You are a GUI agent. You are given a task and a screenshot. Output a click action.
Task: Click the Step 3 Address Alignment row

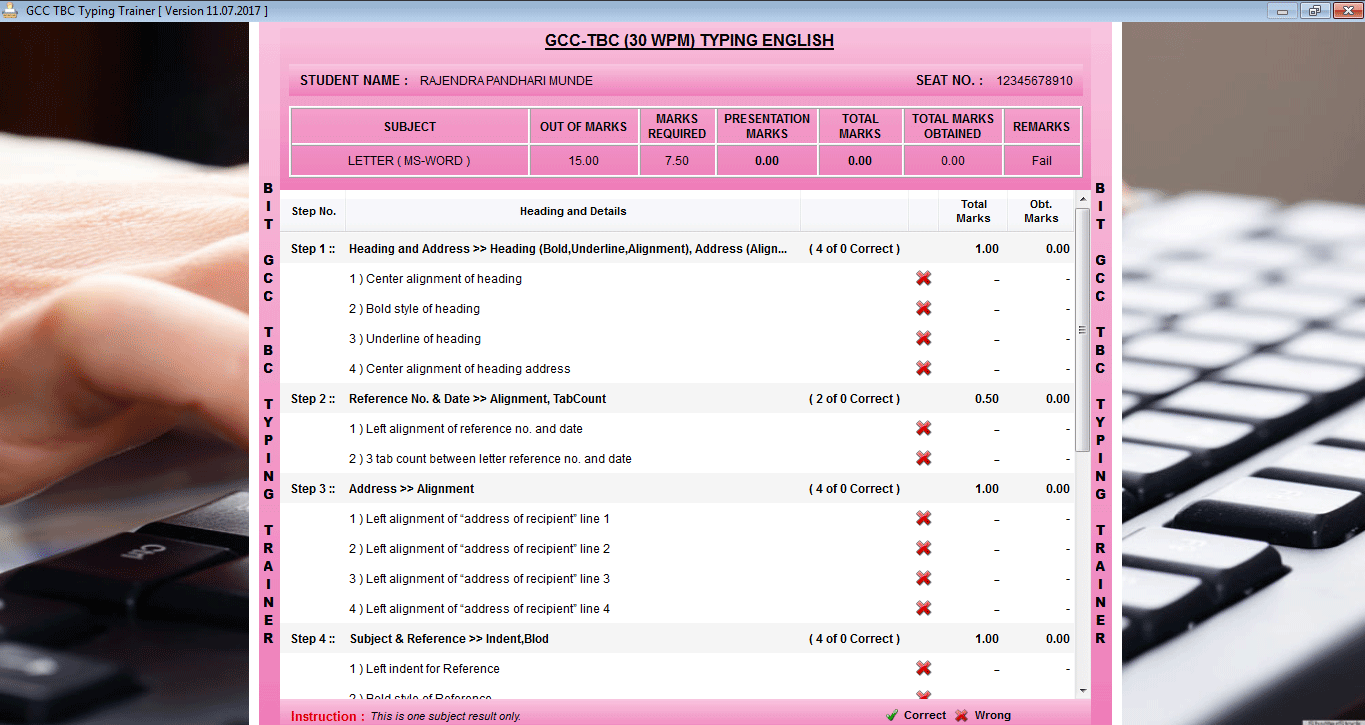coord(677,489)
